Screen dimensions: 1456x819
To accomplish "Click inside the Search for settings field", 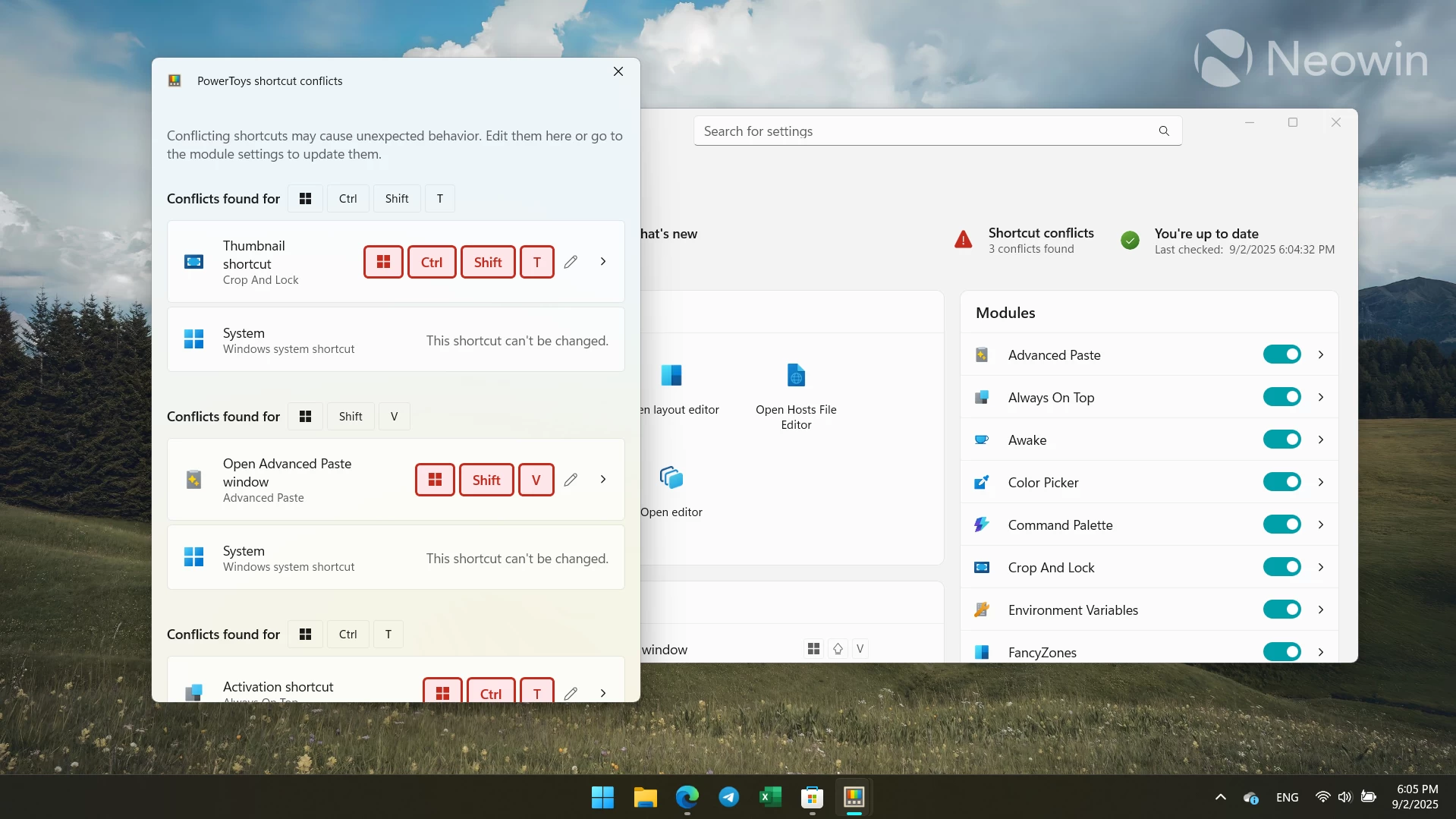I will pyautogui.click(x=873, y=131).
